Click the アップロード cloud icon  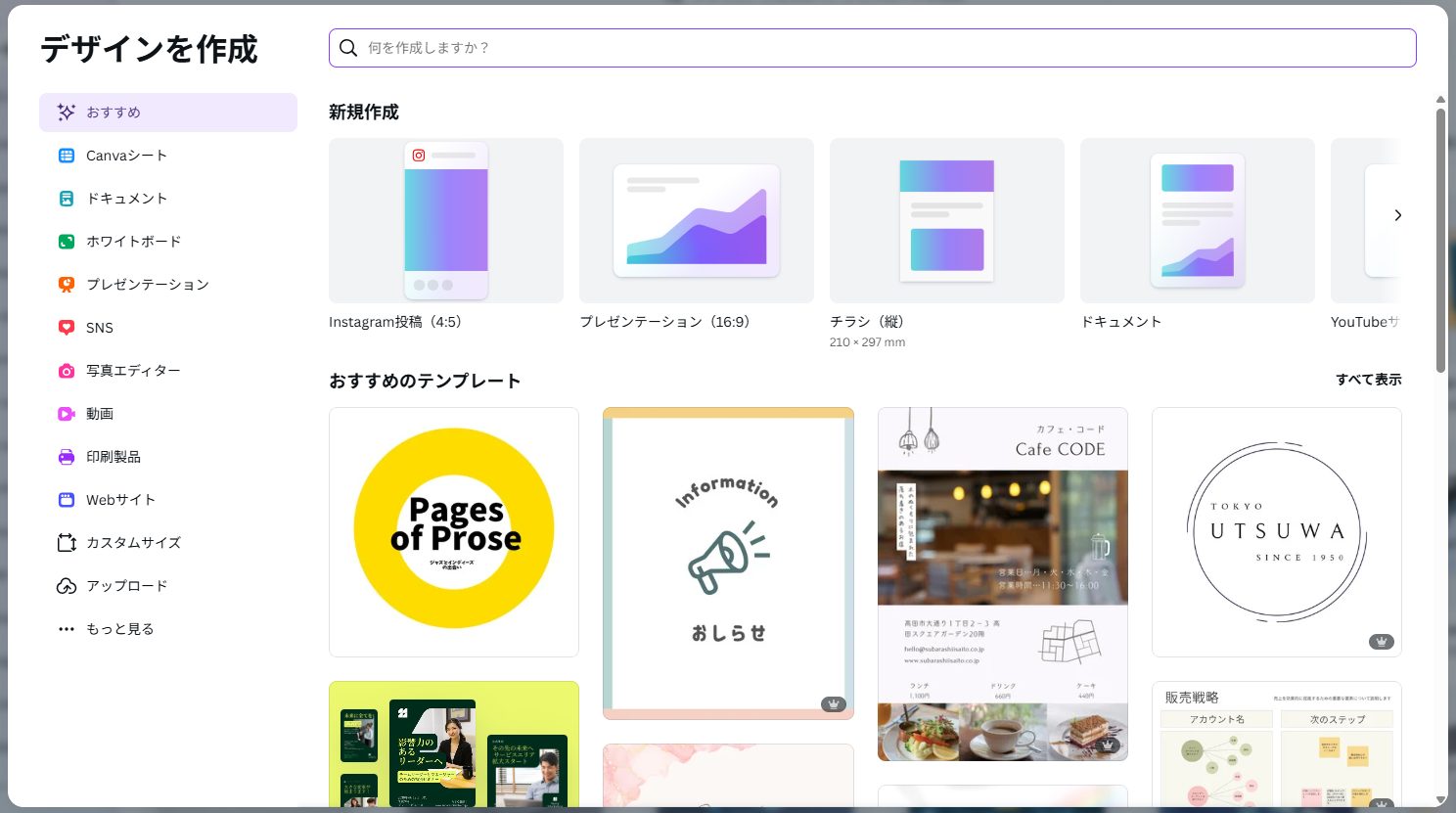67,586
